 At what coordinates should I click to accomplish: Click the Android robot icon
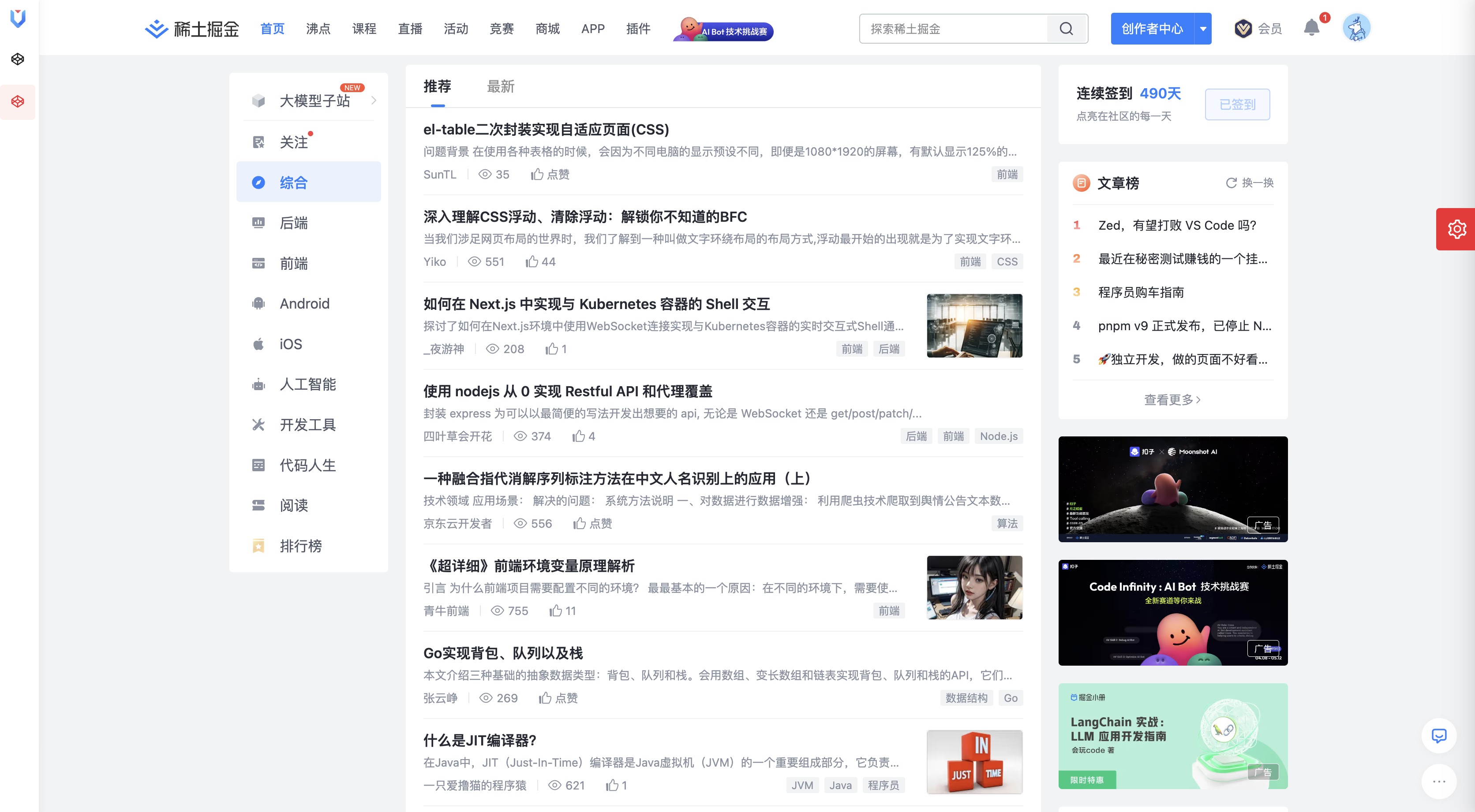(258, 303)
